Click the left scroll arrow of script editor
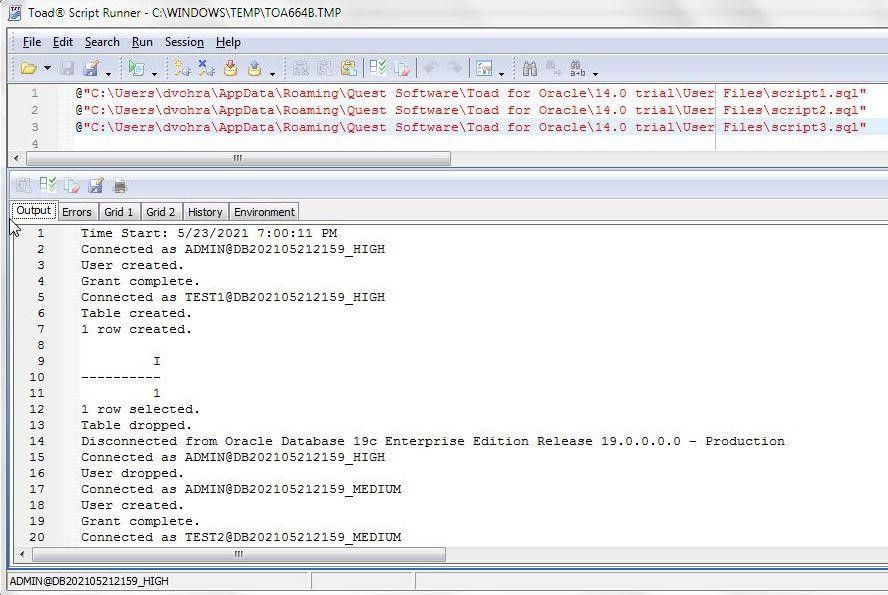The image size is (888, 595). coord(16,159)
